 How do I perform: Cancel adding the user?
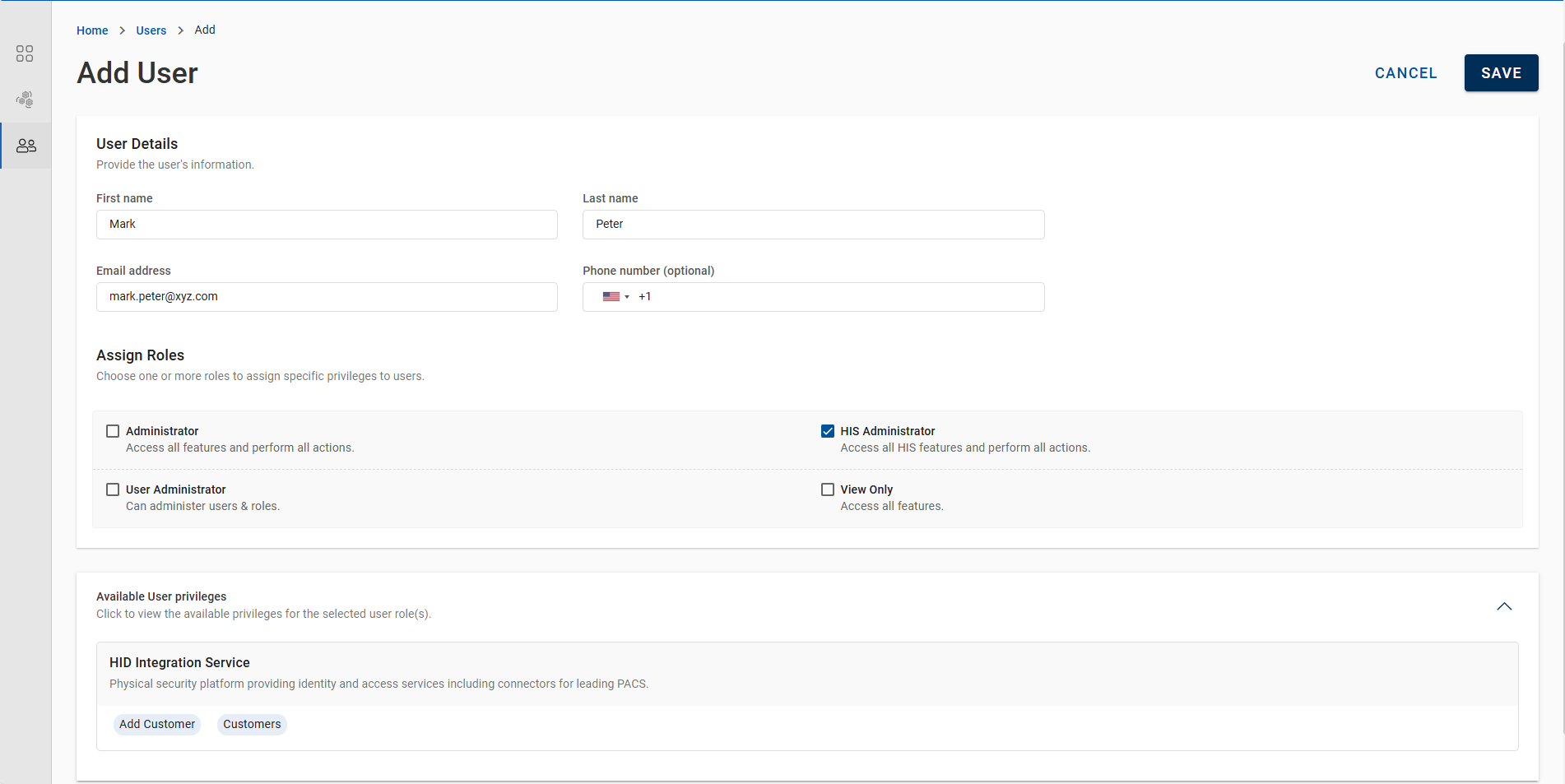point(1405,73)
